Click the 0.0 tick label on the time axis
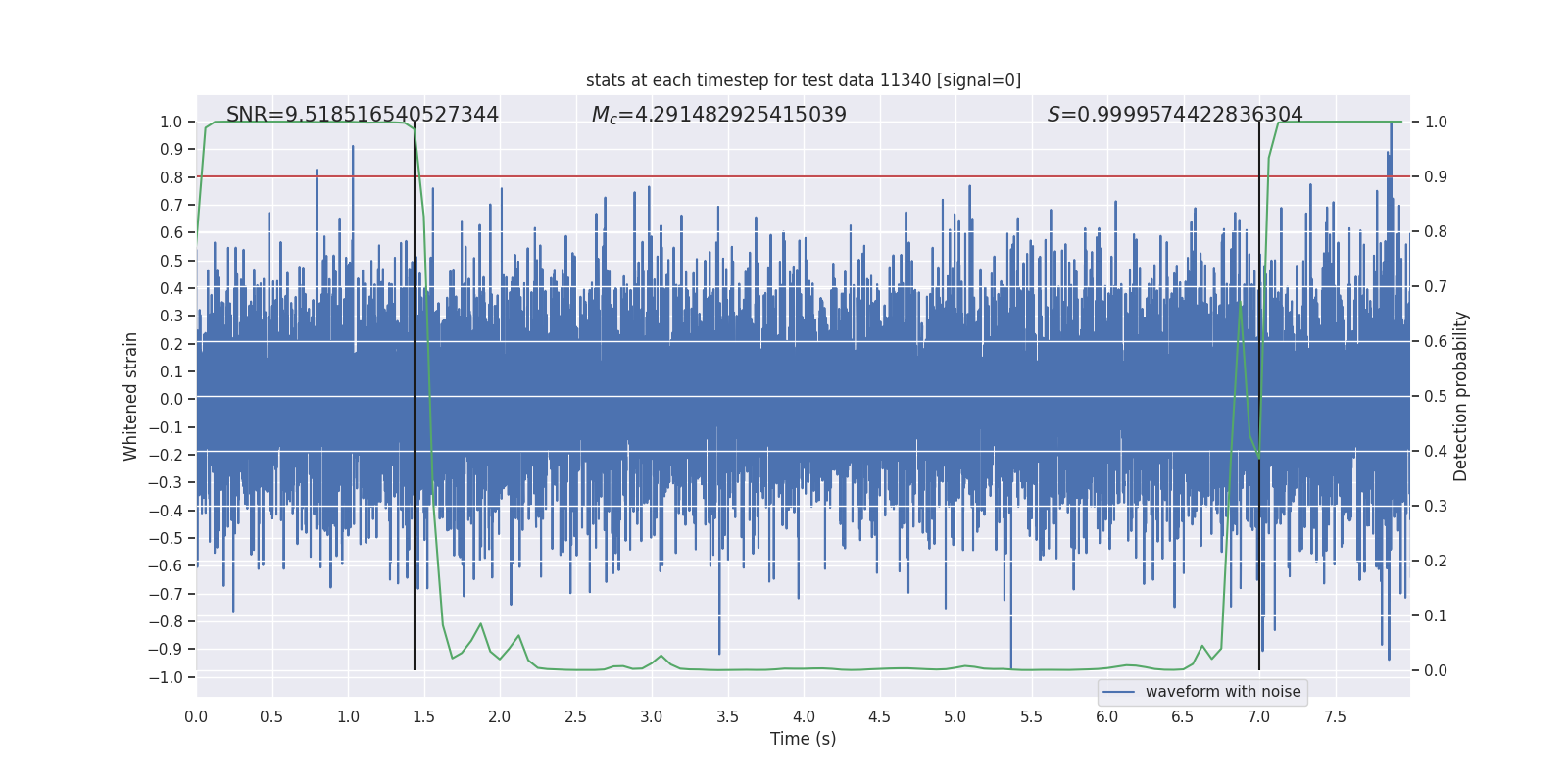 pos(196,717)
